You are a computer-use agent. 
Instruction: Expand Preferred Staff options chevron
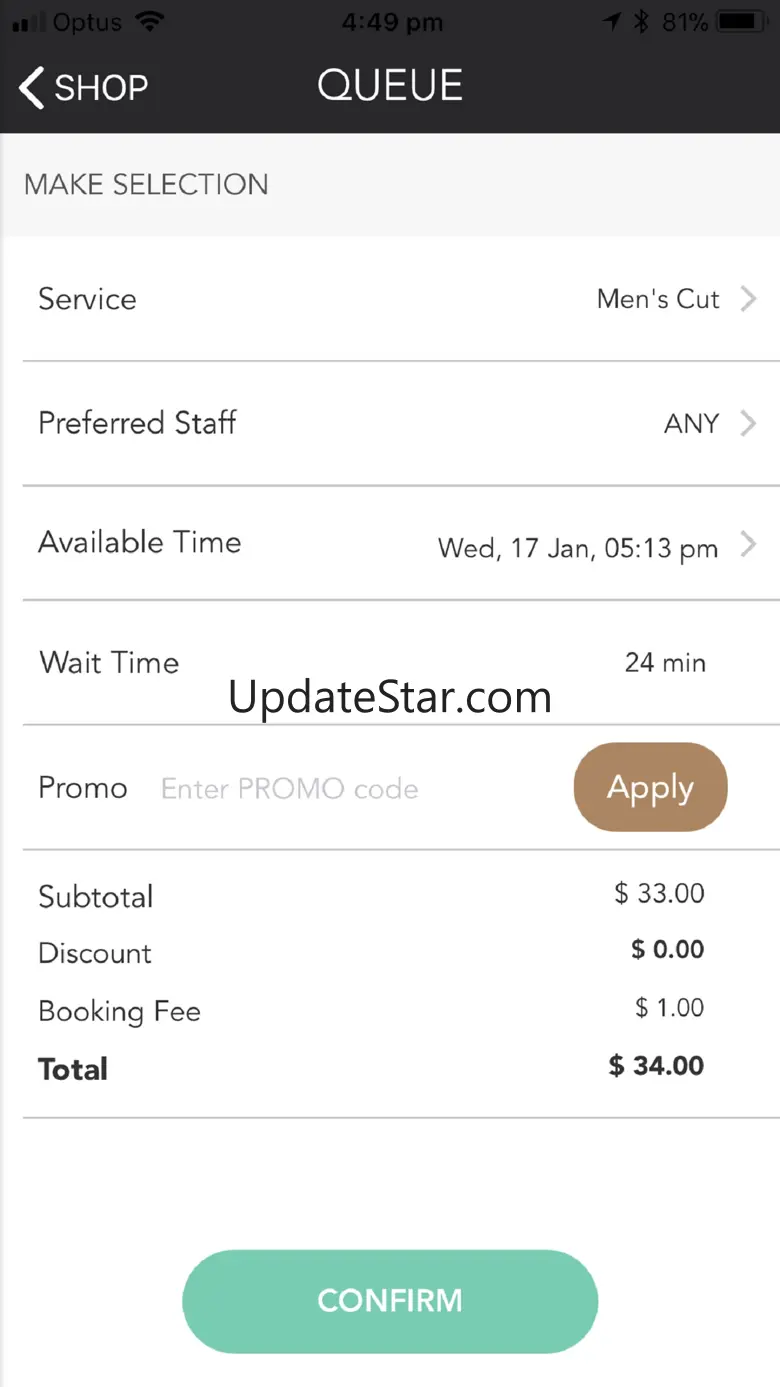pos(748,423)
